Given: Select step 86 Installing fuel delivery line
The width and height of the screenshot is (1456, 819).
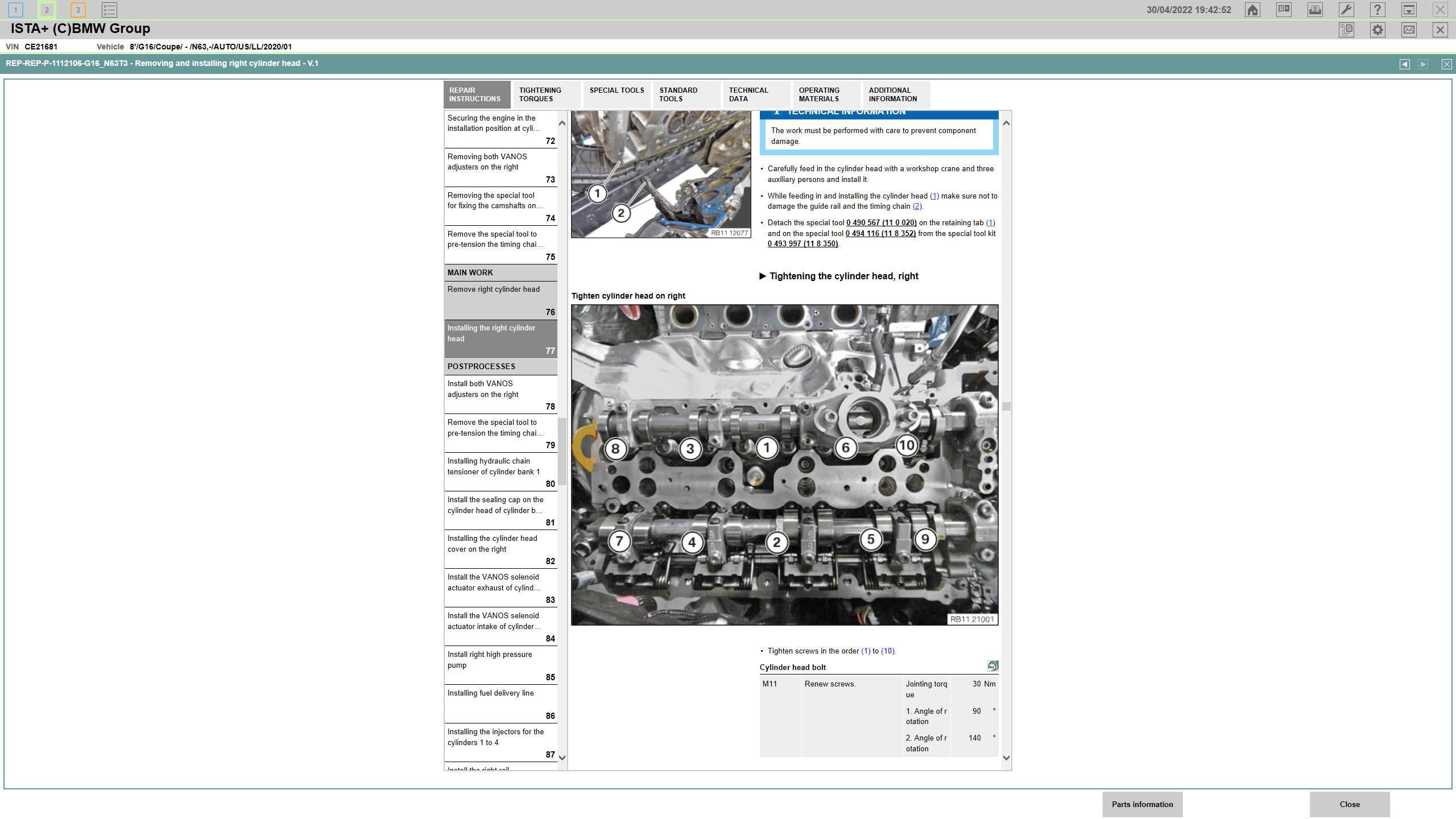Looking at the screenshot, I should pos(500,705).
